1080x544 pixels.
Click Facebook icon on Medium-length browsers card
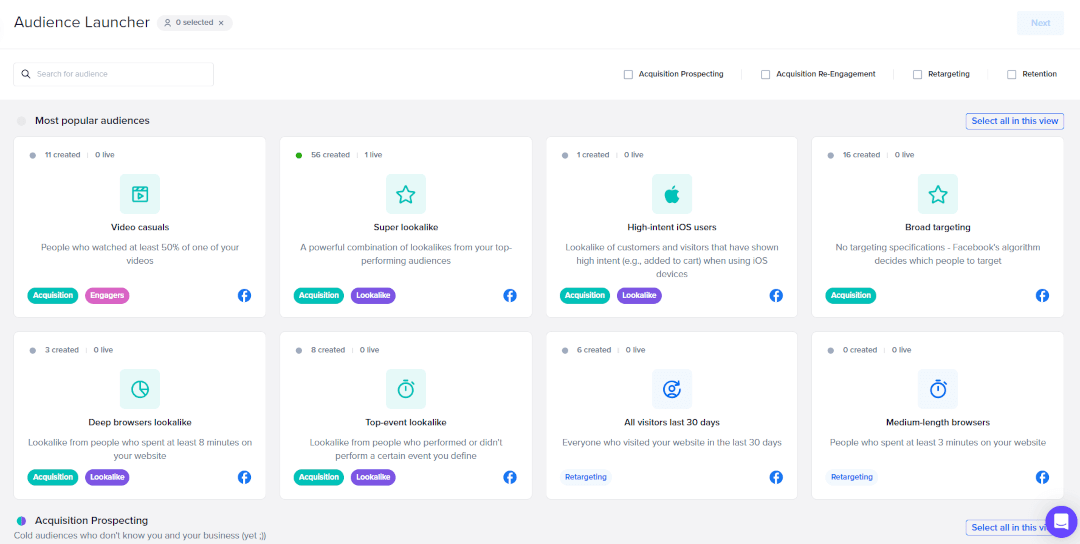[x=1042, y=477]
